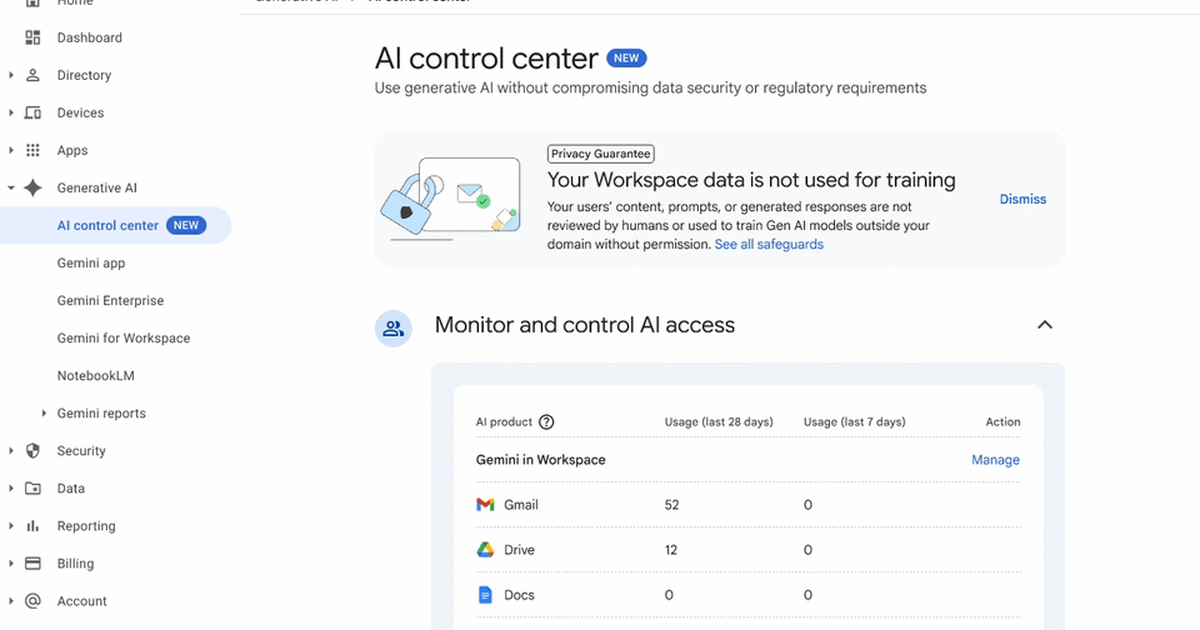Click the AI control center page title

pos(486,58)
